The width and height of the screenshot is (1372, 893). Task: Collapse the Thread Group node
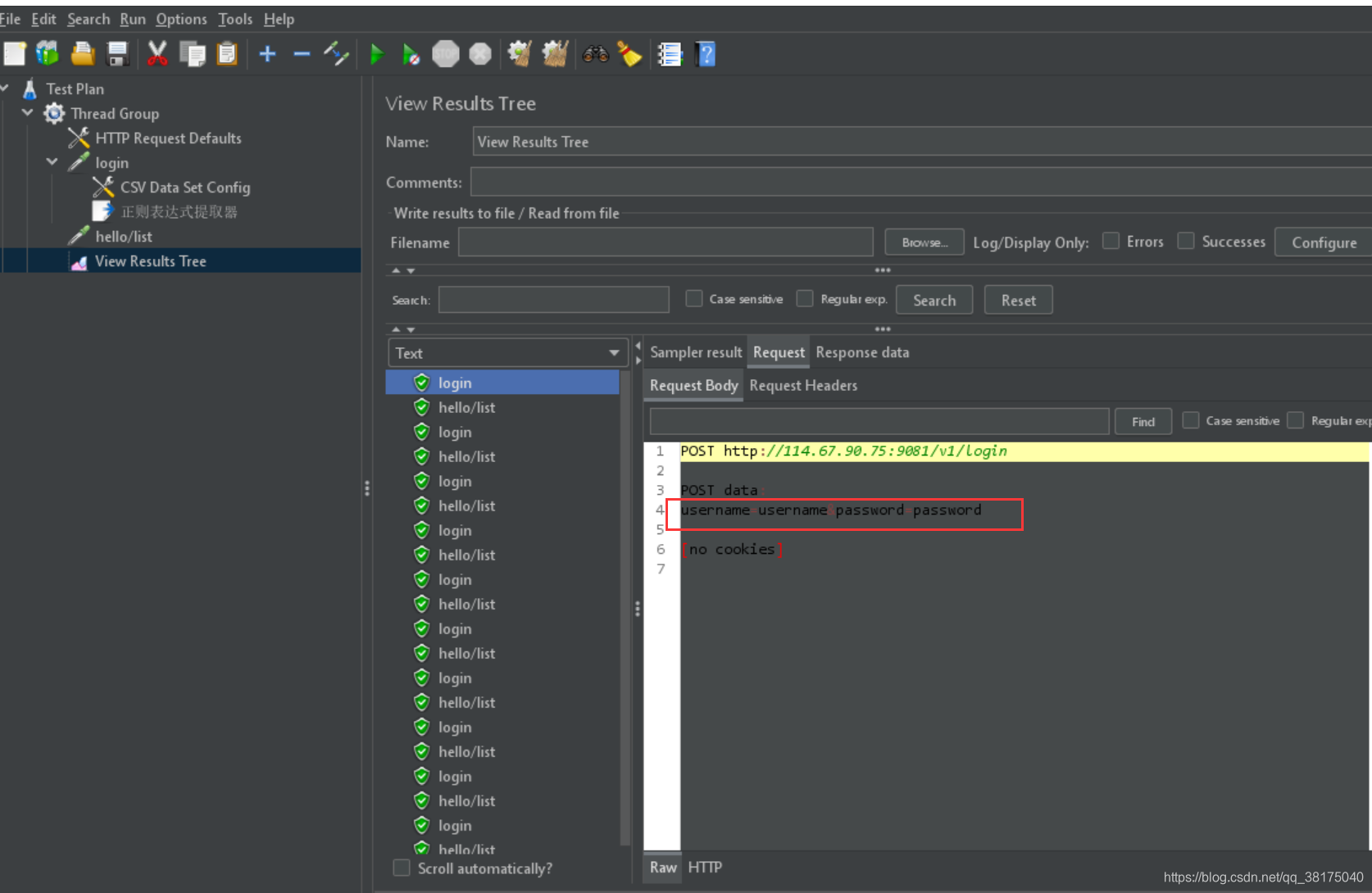click(28, 112)
